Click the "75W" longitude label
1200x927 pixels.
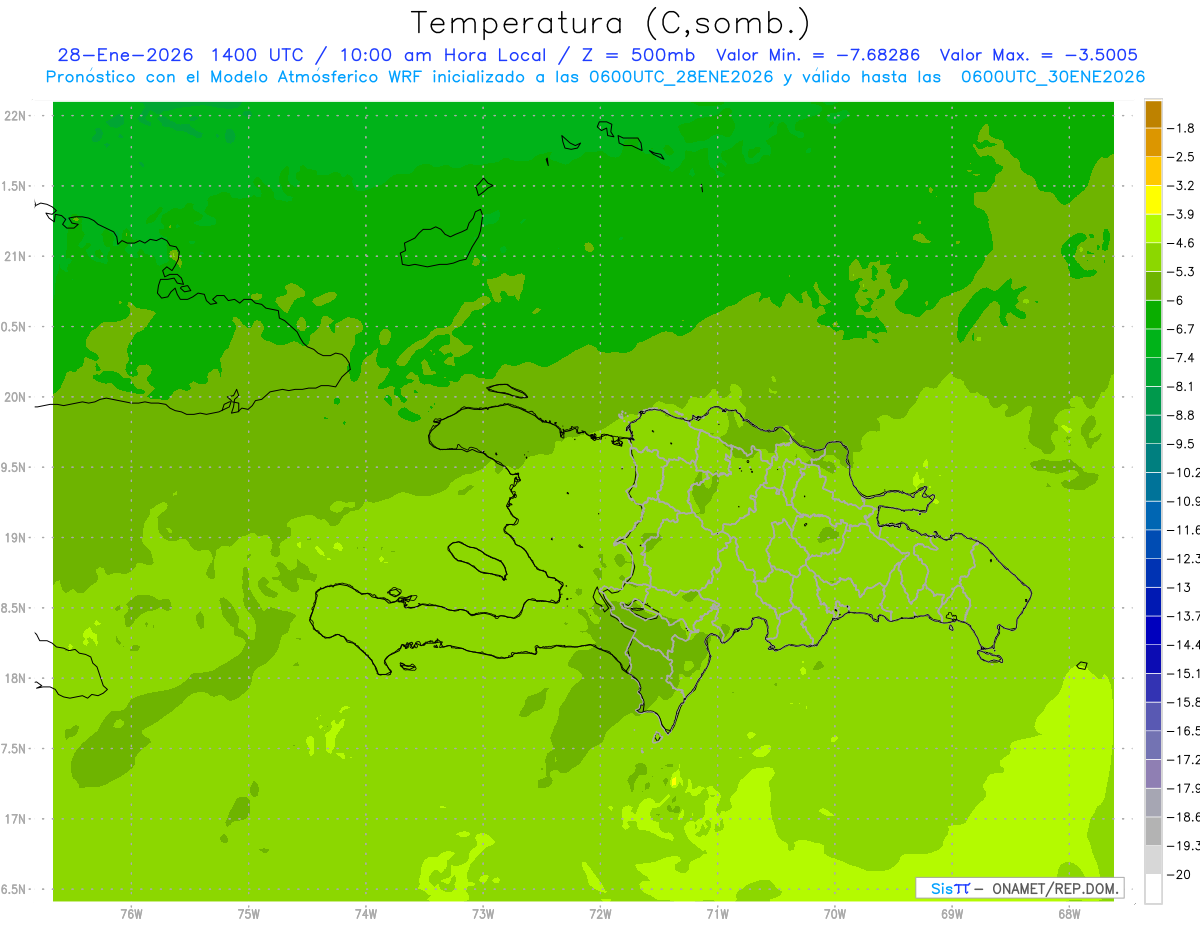pyautogui.click(x=249, y=914)
